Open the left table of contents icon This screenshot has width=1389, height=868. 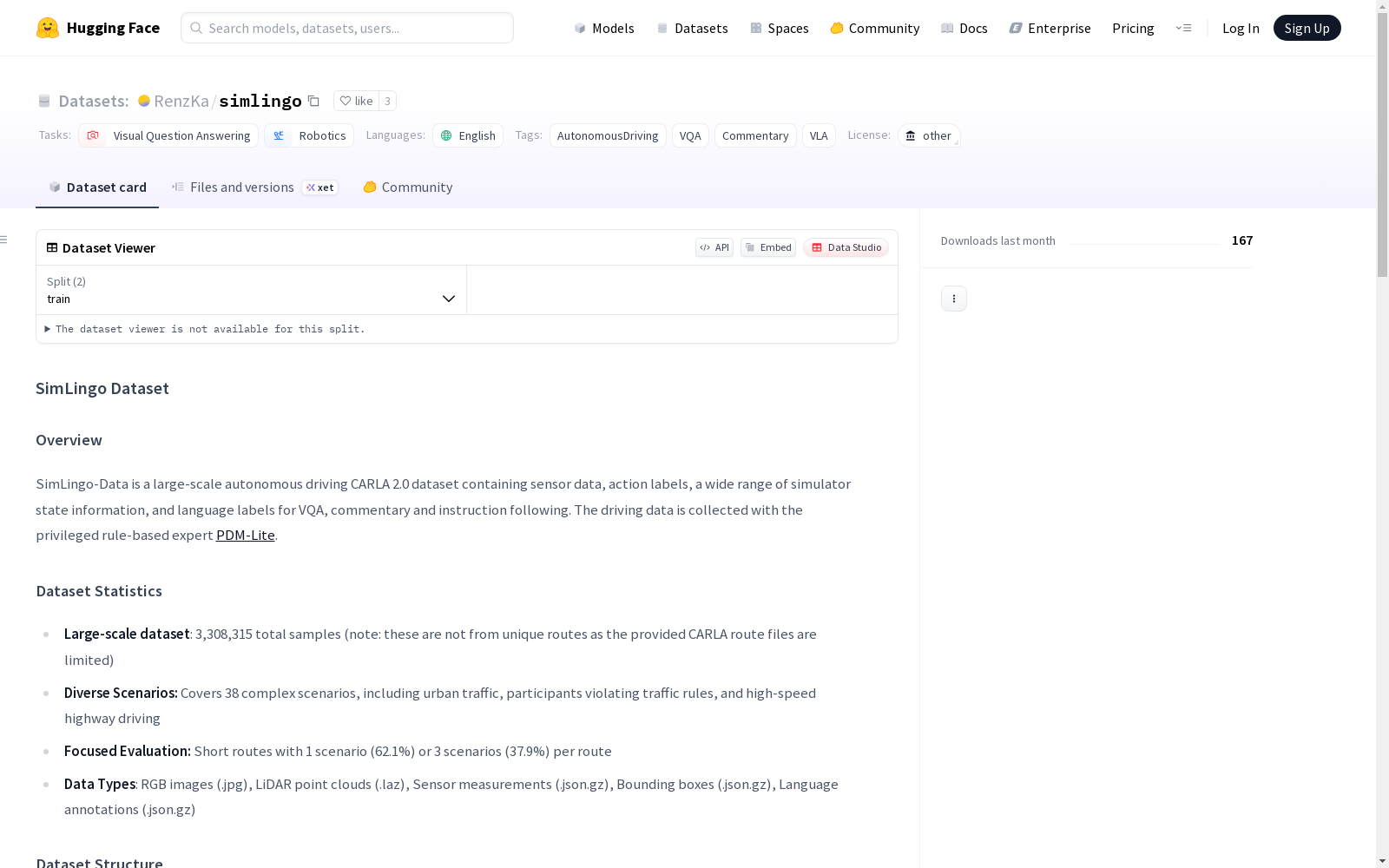[x=4, y=240]
